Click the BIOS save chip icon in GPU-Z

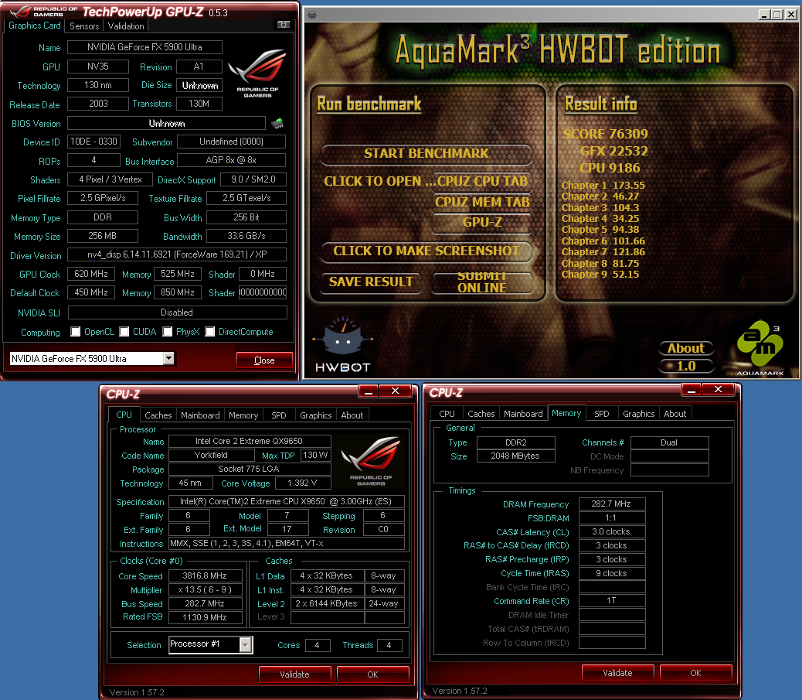tap(277, 123)
